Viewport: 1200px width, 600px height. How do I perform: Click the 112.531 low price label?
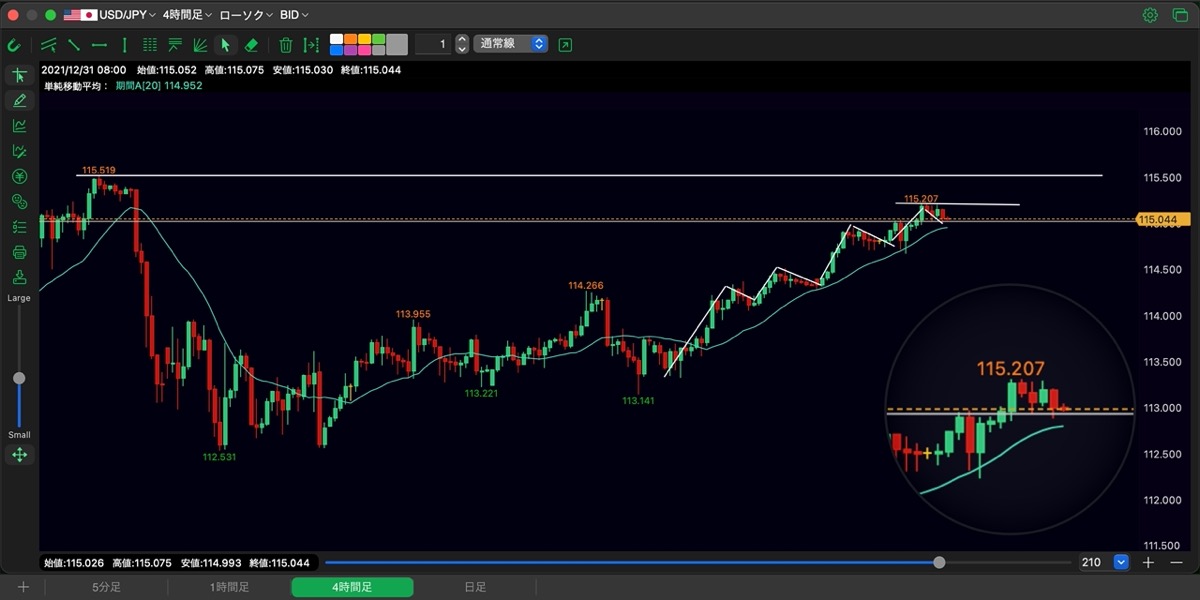220,457
